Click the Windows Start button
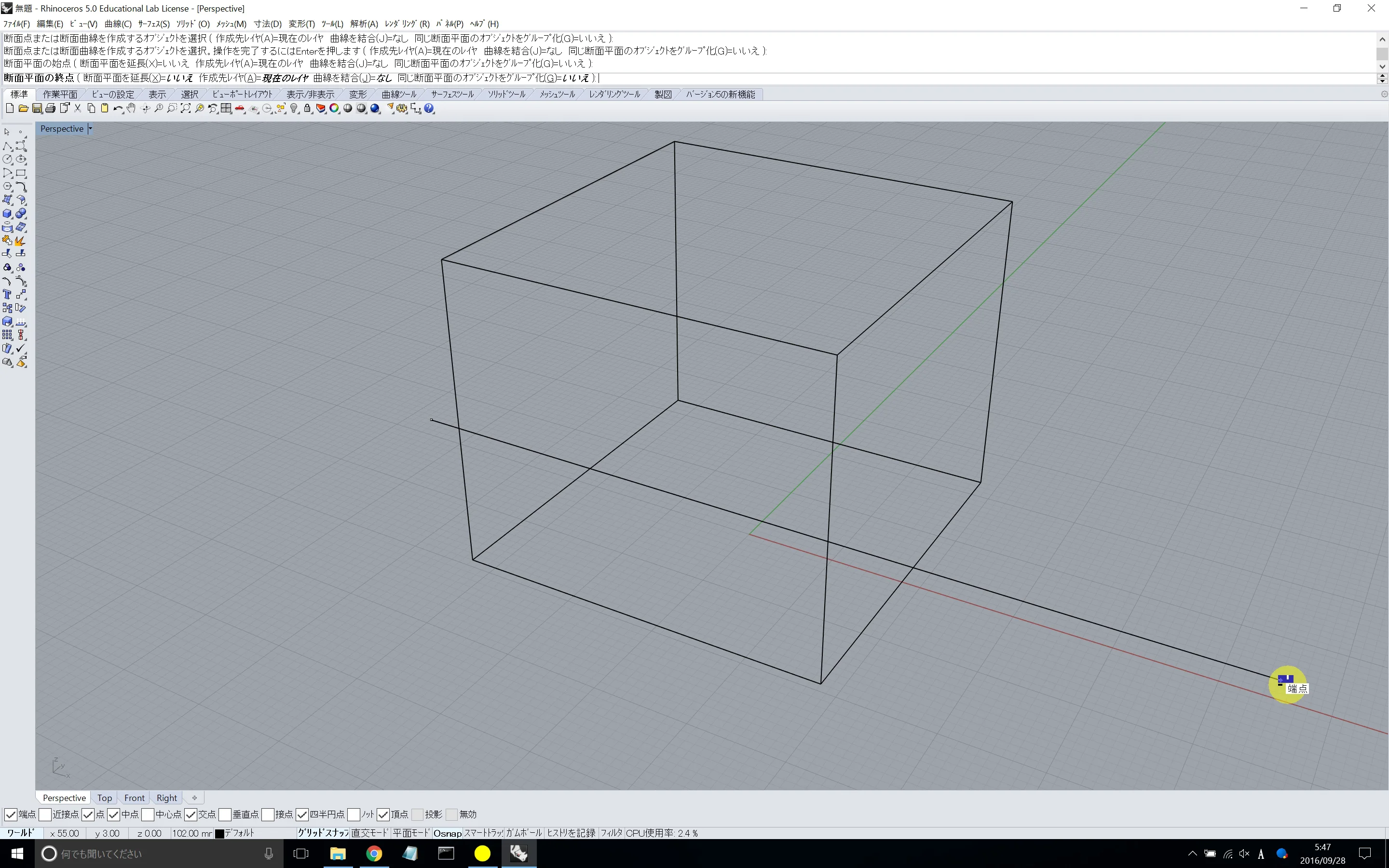This screenshot has height=868, width=1389. click(x=17, y=854)
